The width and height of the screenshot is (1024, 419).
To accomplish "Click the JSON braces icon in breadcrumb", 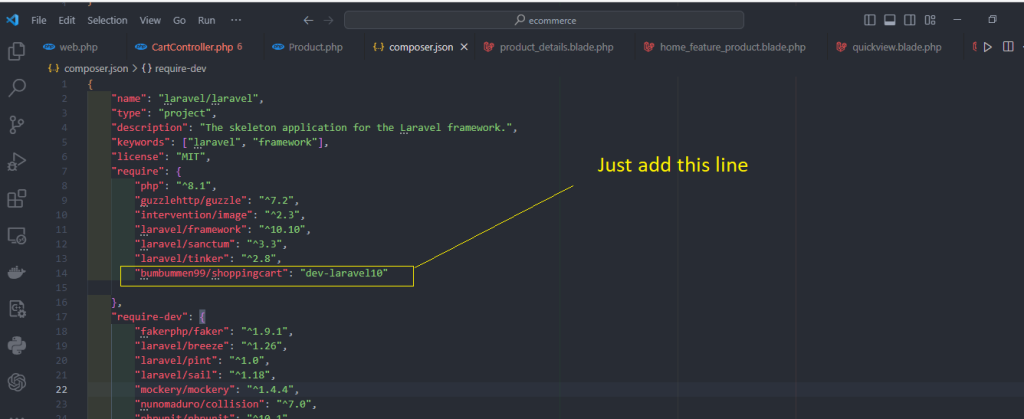I will pyautogui.click(x=54, y=68).
